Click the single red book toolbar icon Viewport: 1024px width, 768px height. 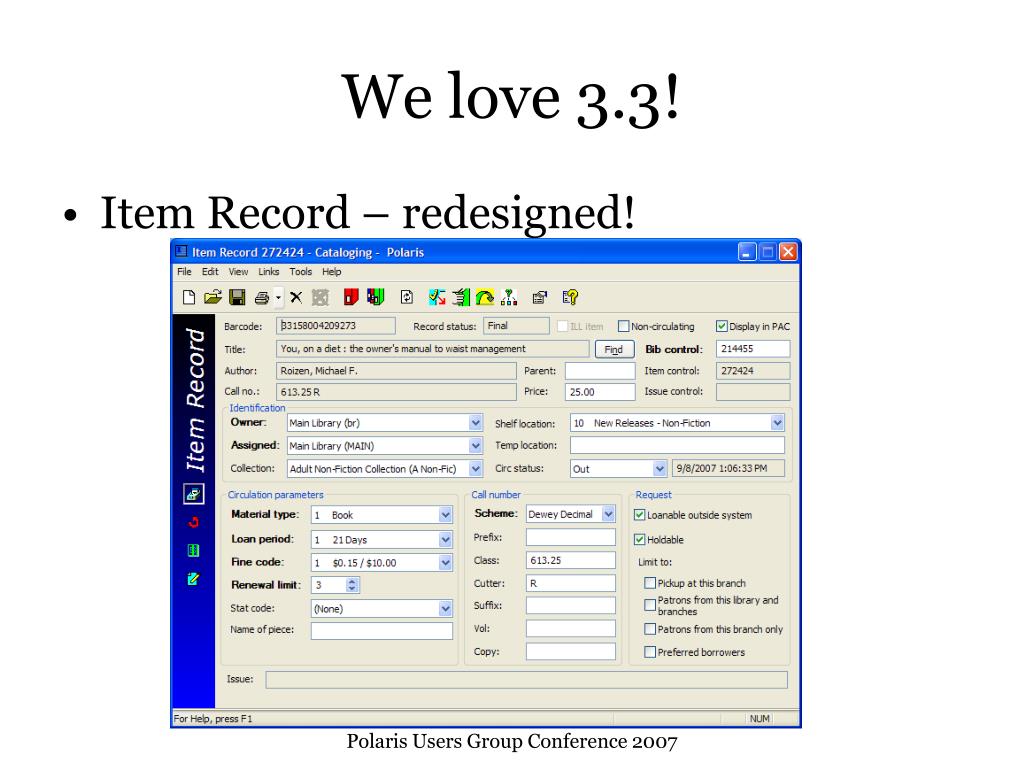(351, 298)
